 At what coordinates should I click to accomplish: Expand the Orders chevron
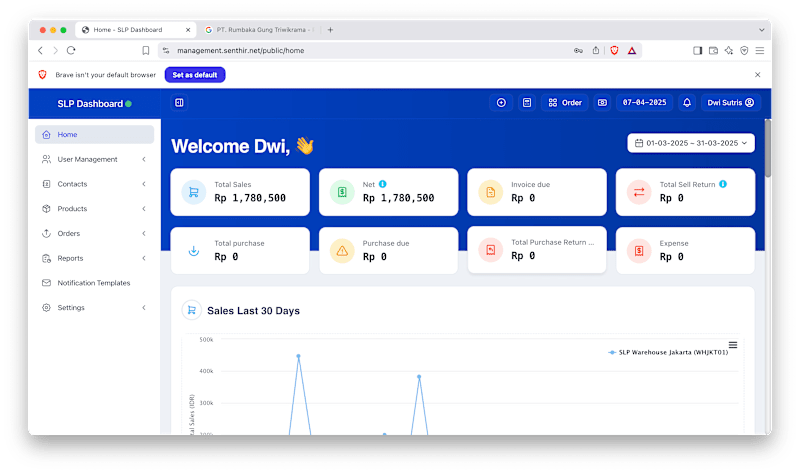[144, 233]
